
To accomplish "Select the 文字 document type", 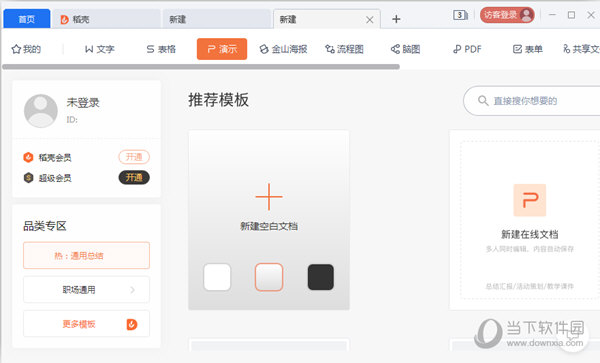I will click(x=99, y=49).
